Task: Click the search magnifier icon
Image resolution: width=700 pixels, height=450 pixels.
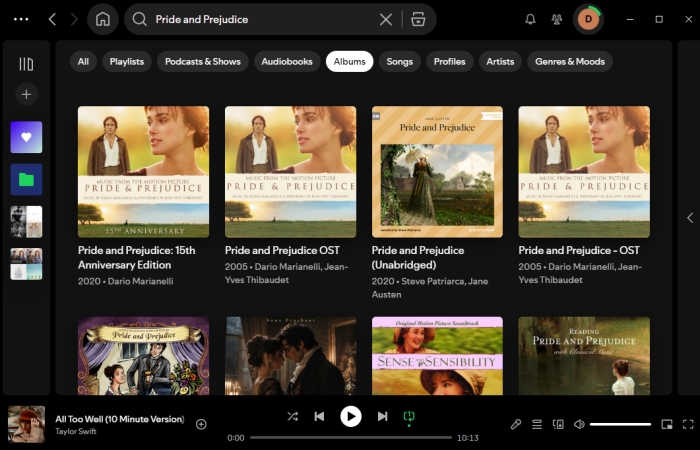Action: tap(140, 19)
